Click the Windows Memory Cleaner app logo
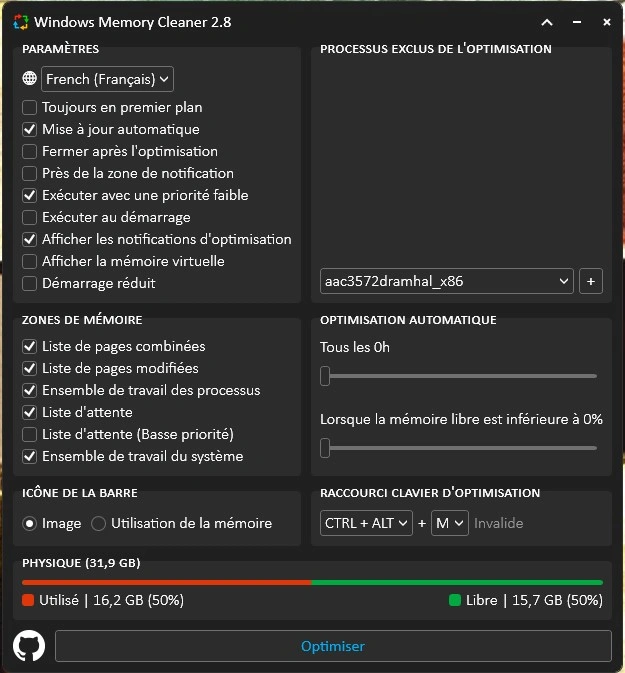 pos(20,22)
